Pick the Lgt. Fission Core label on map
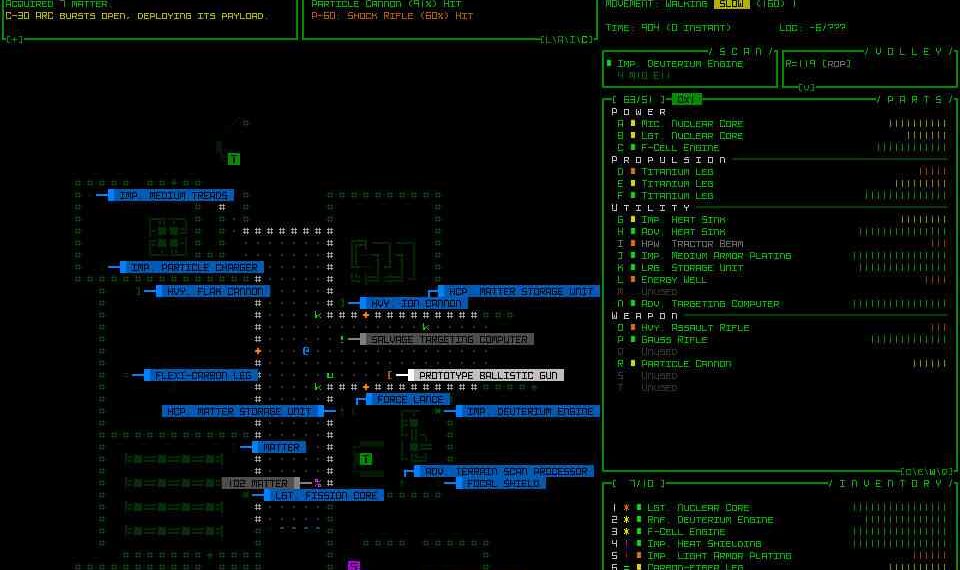 325,495
